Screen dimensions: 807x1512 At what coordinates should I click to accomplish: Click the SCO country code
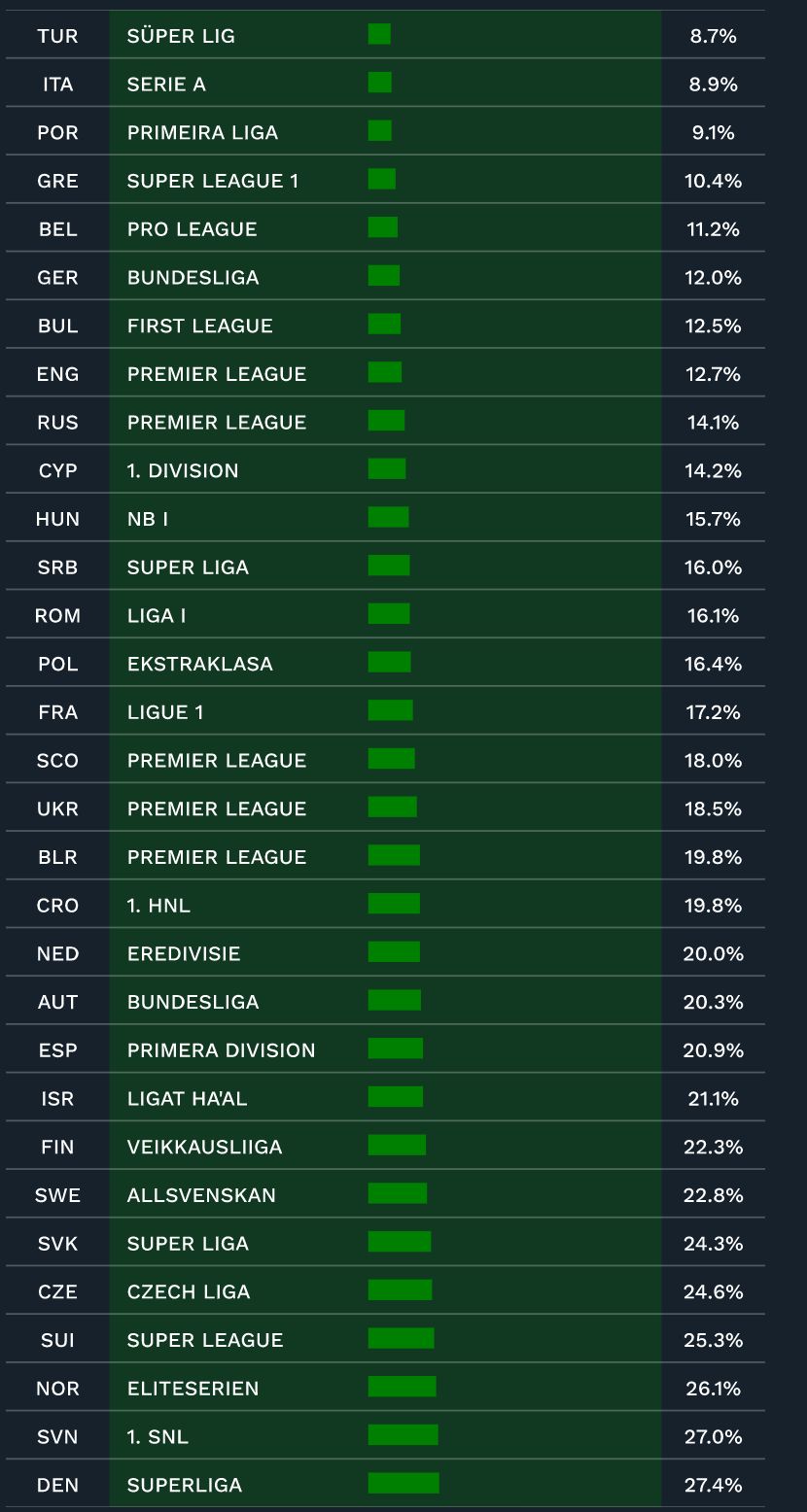click(57, 761)
